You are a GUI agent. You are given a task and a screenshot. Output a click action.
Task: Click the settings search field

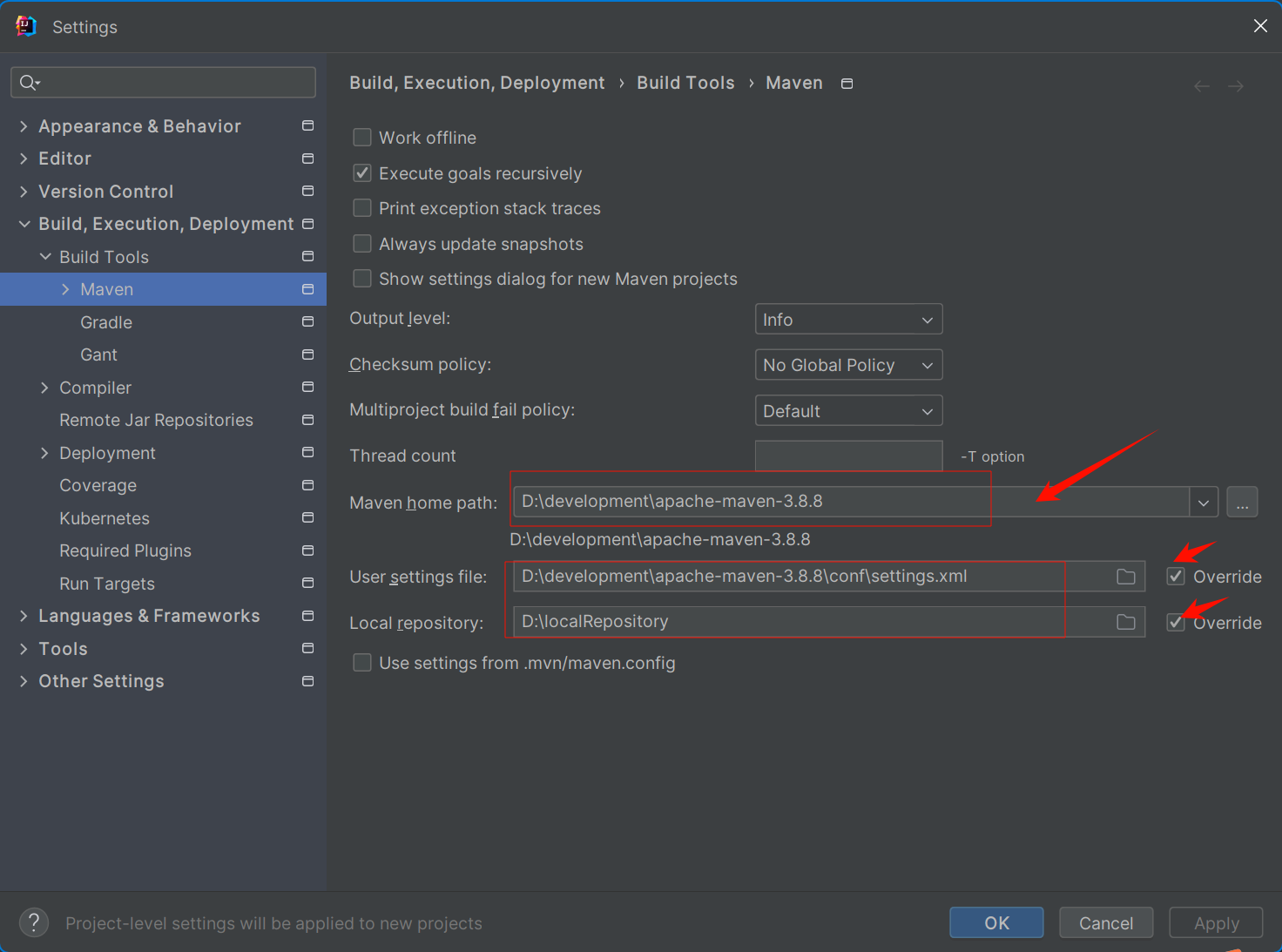[164, 83]
